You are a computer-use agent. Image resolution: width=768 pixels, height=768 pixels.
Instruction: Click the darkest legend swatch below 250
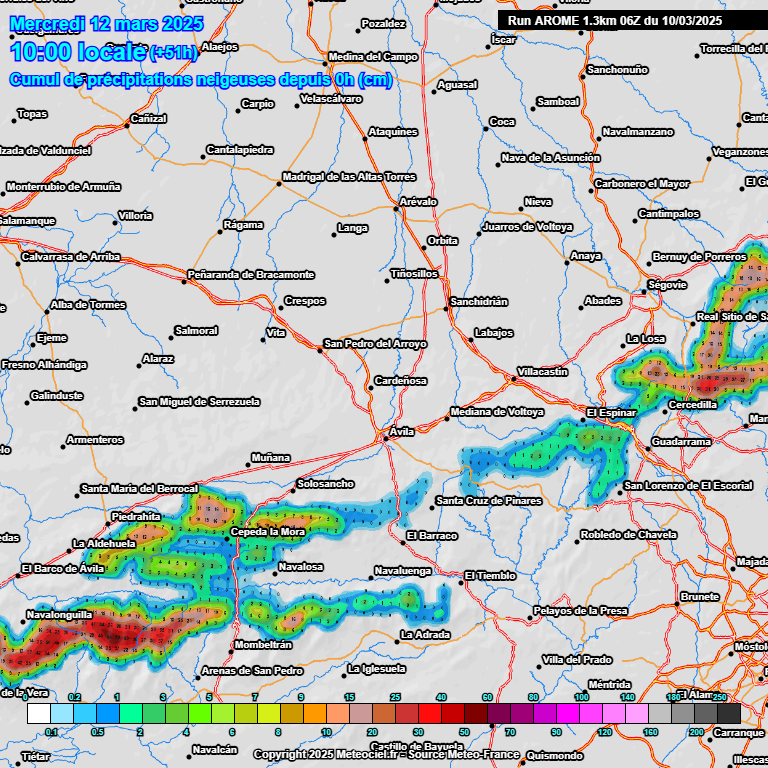point(729,714)
